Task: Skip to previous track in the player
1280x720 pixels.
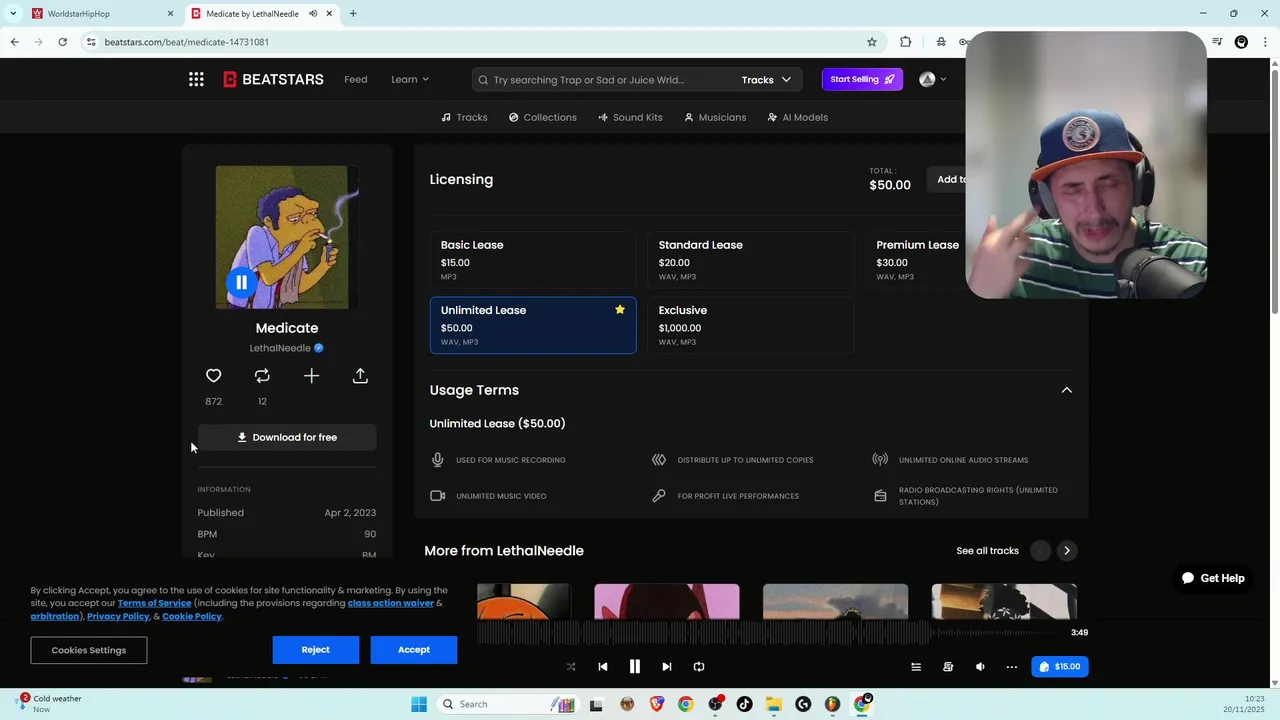Action: coord(602,667)
